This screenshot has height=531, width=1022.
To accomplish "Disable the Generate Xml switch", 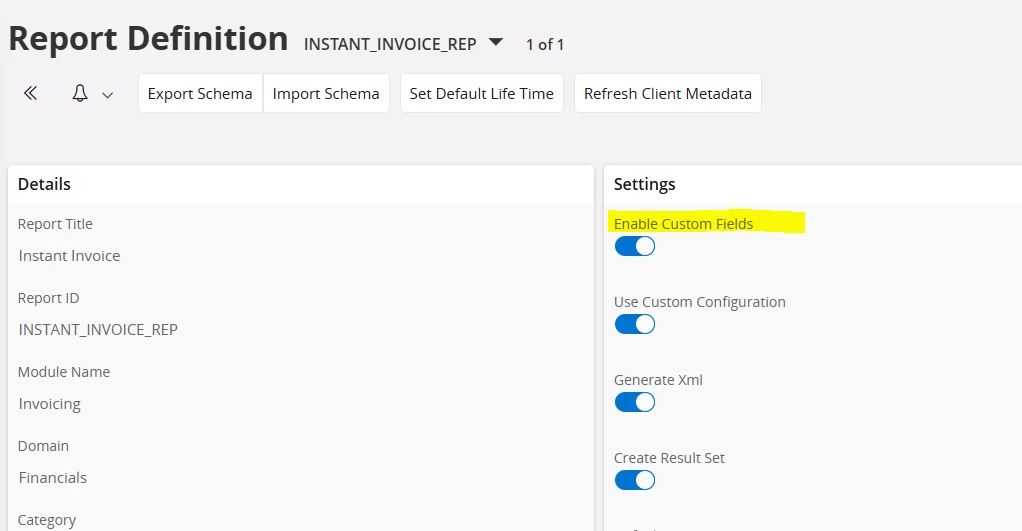I will (634, 402).
